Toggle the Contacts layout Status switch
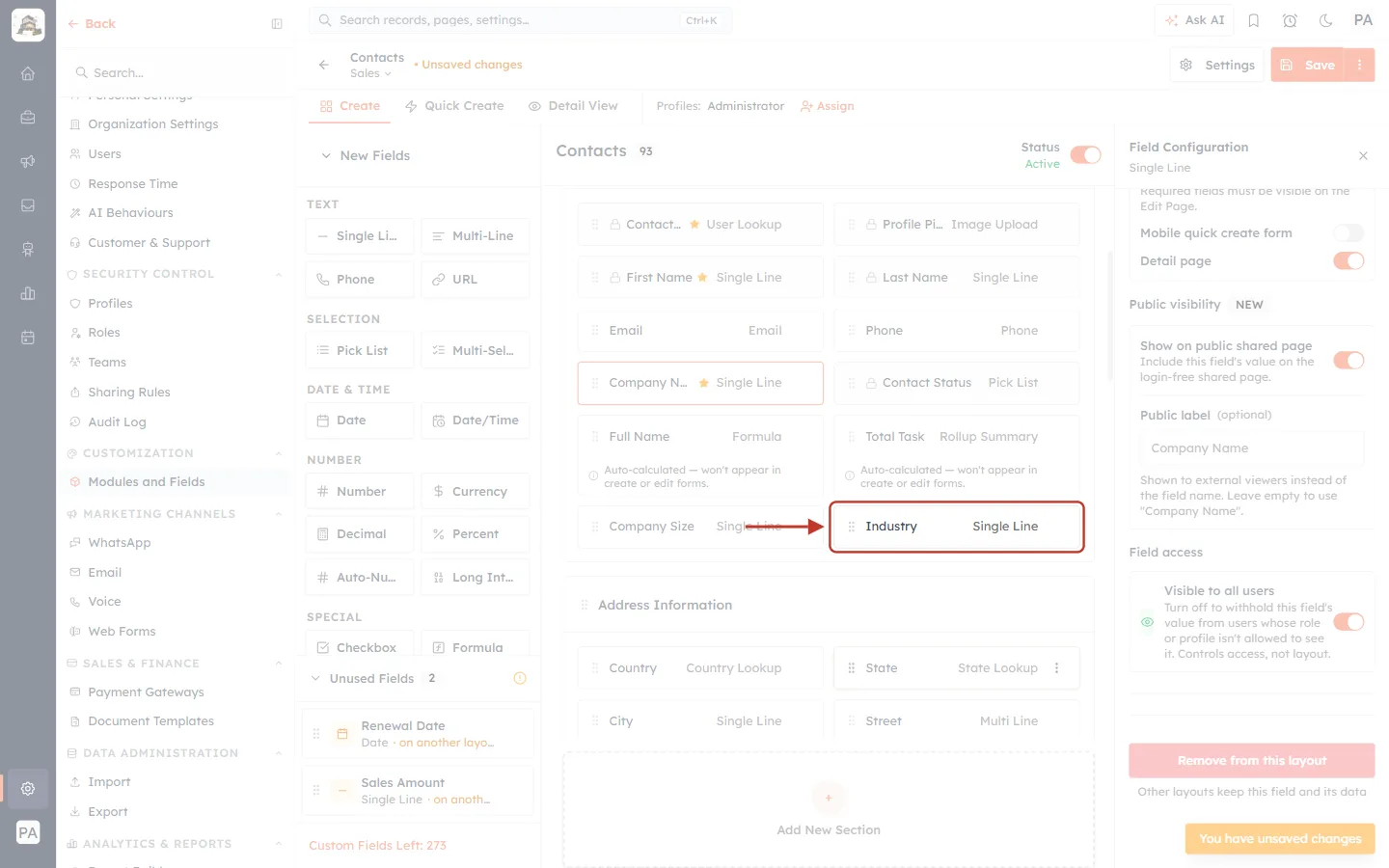 point(1085,155)
